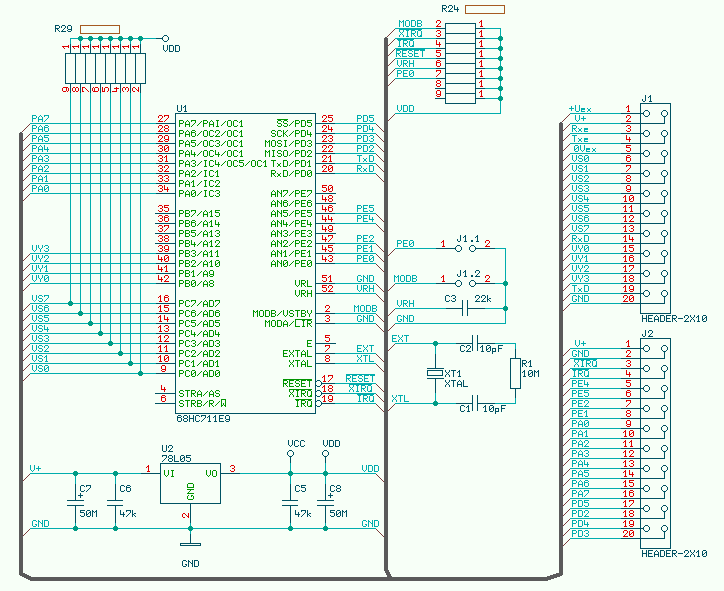Select pin 1 +Uex on J1 header
The image size is (724, 591).
[x=628, y=108]
